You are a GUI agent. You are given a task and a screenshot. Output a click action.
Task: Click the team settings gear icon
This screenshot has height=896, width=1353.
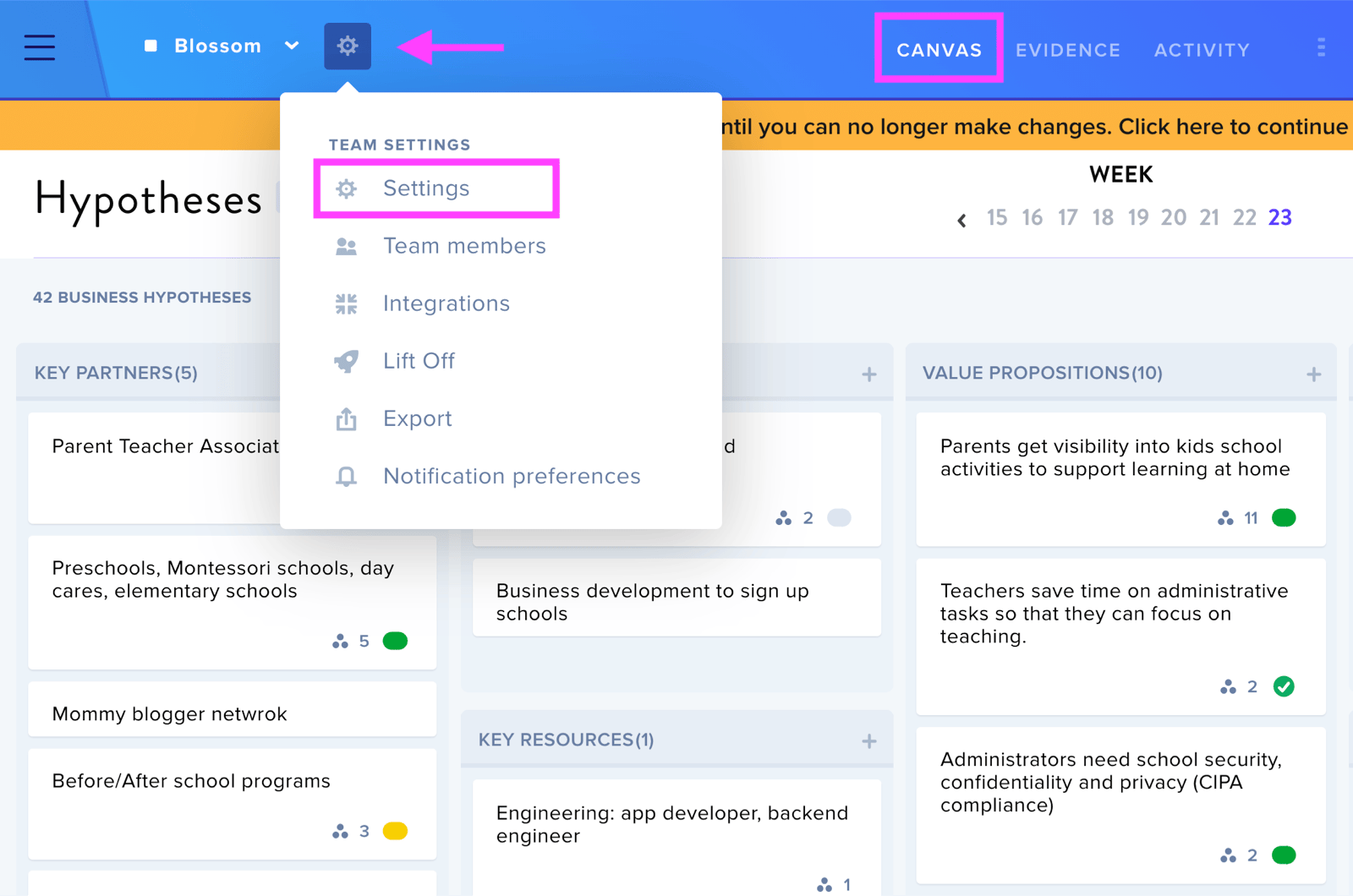tap(348, 46)
